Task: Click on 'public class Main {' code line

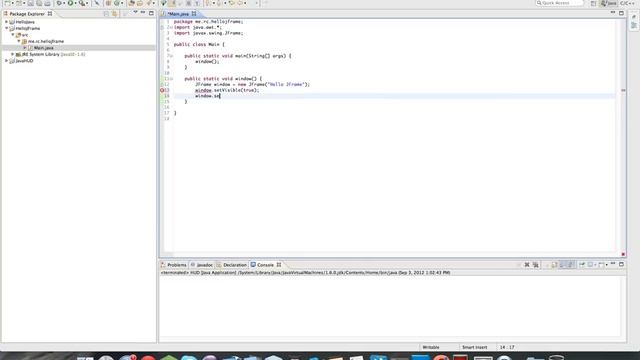Action: pyautogui.click(x=199, y=44)
